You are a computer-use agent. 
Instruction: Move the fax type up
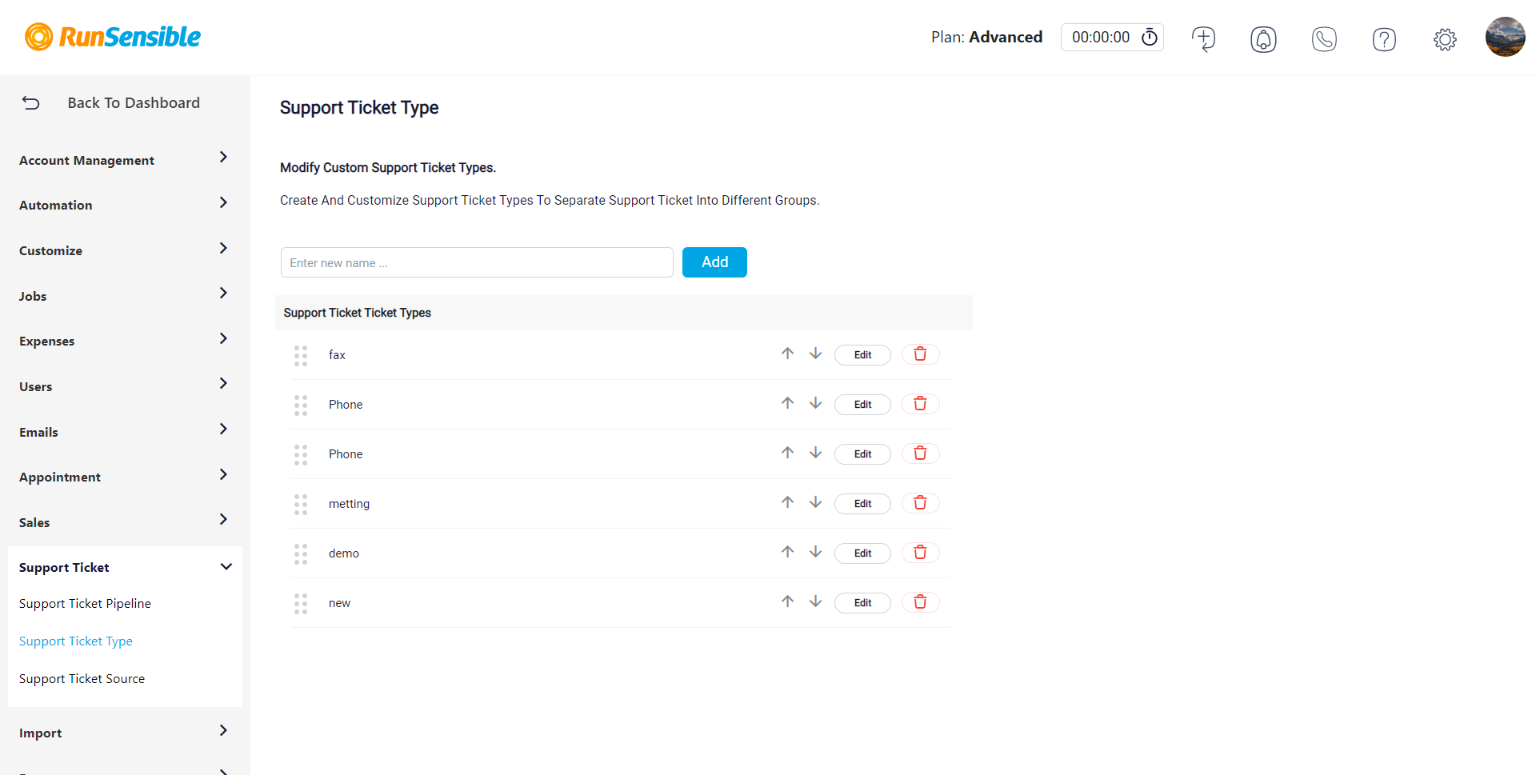[787, 354]
